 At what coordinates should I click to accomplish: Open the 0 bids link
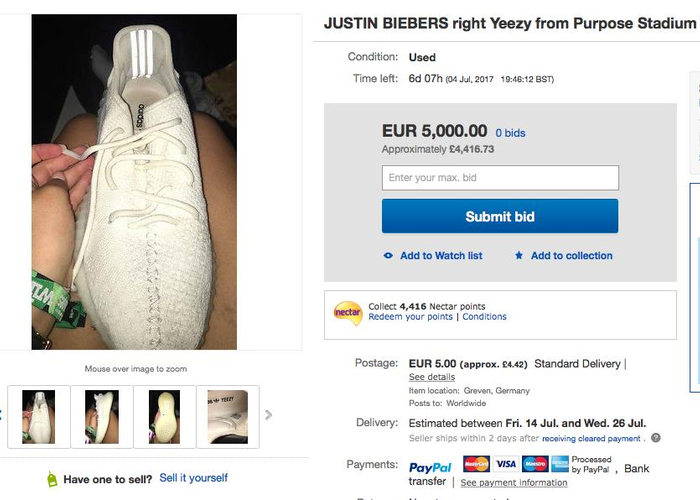coord(510,133)
